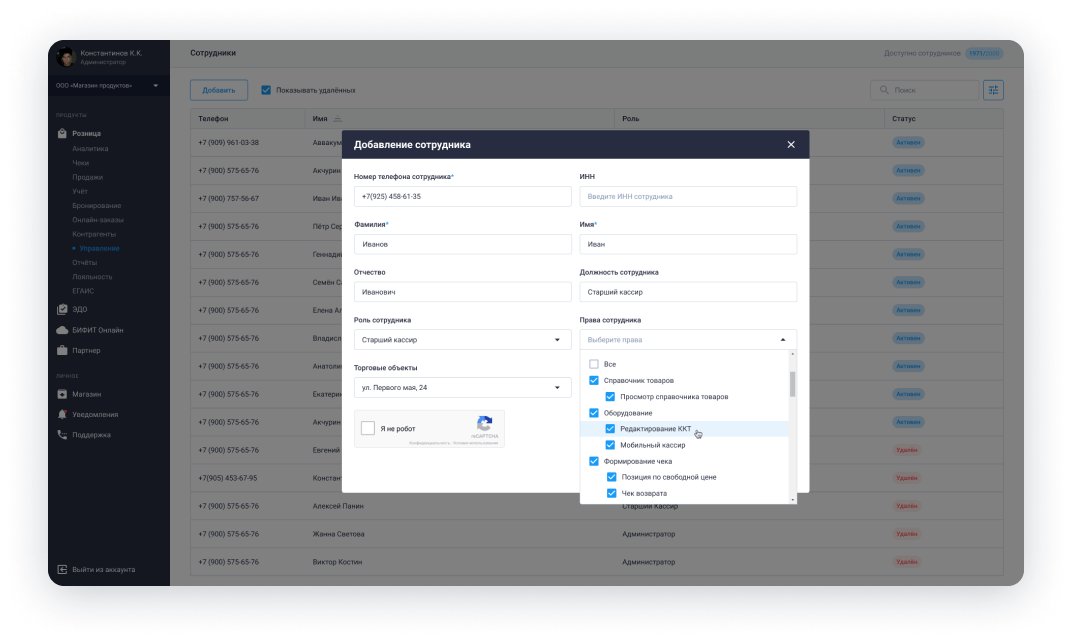
Task: Open Поддержка phone icon
Action: pyautogui.click(x=62, y=435)
